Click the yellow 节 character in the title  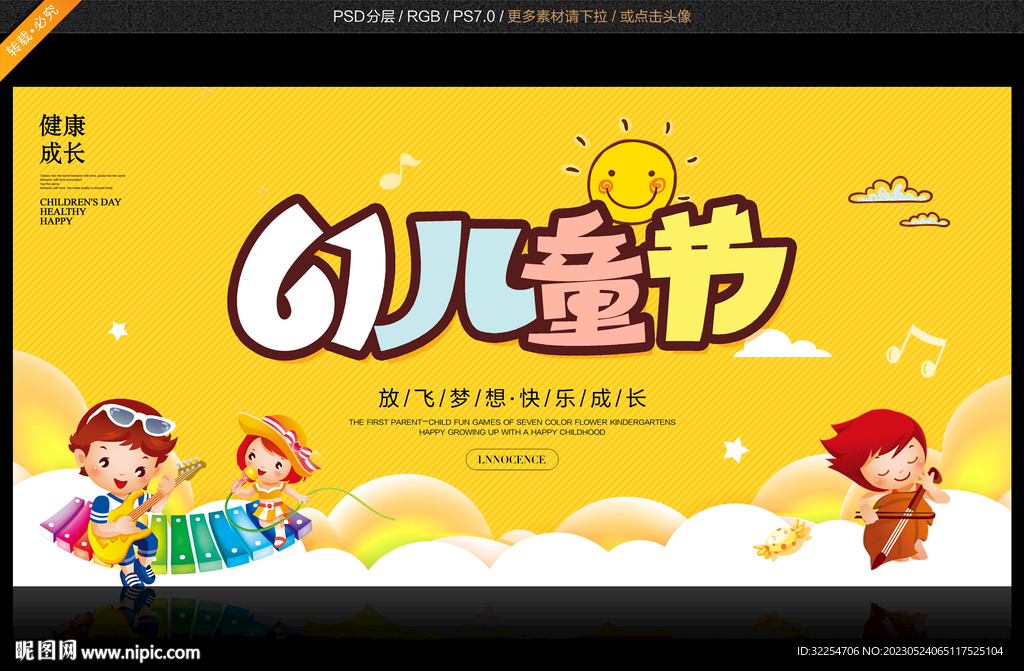point(718,271)
